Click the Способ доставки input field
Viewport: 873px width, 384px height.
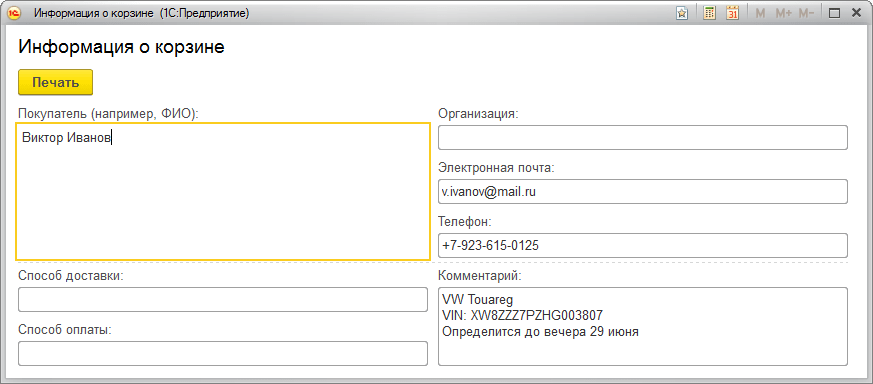(x=223, y=299)
